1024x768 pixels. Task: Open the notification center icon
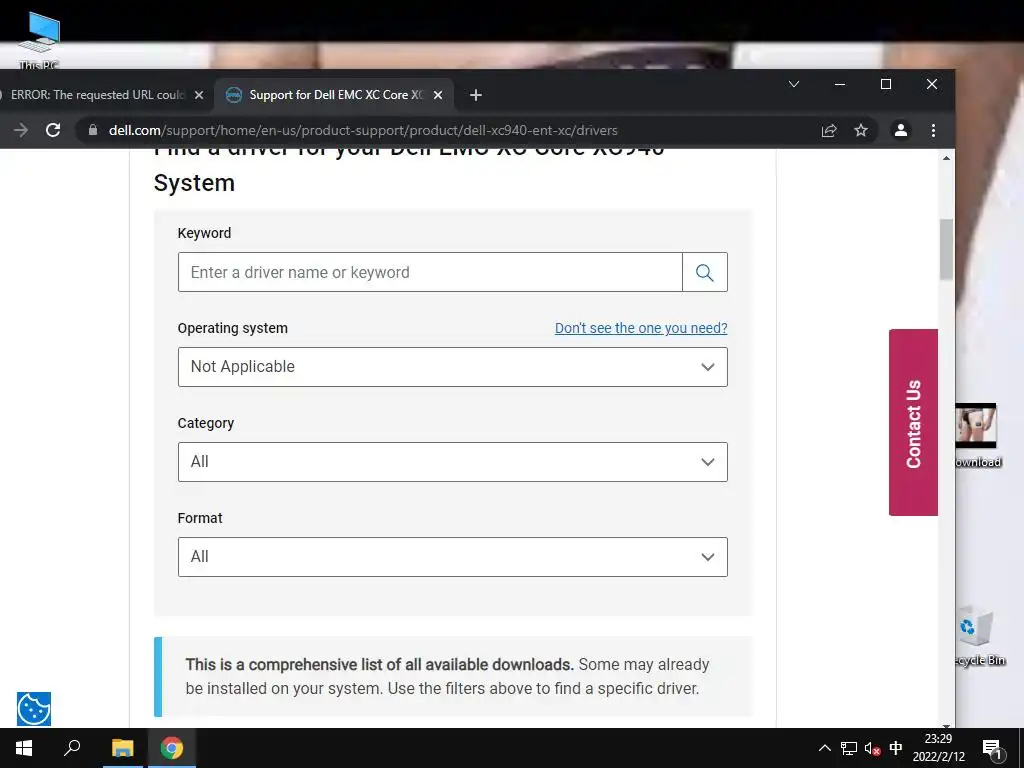(992, 749)
